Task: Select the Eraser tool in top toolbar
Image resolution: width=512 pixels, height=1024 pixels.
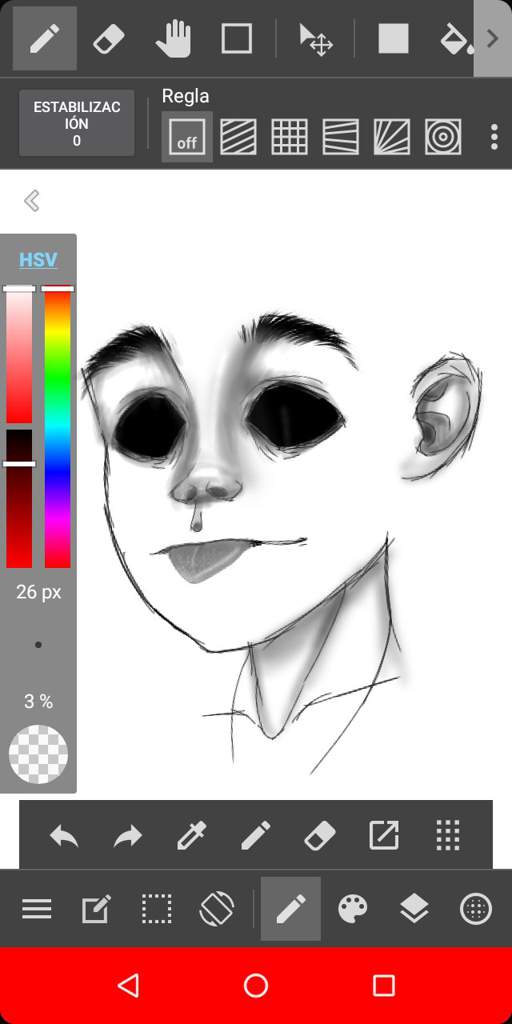Action: click(109, 39)
